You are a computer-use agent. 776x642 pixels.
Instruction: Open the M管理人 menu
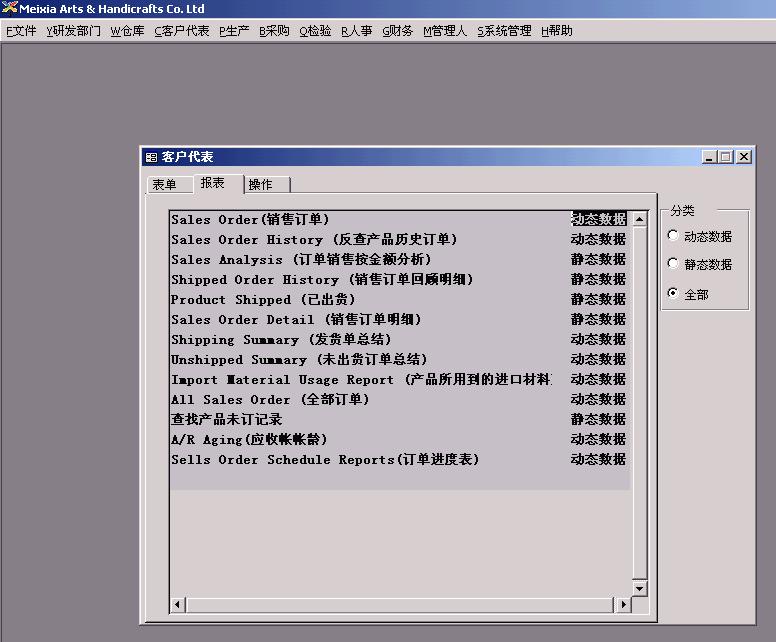[x=444, y=31]
